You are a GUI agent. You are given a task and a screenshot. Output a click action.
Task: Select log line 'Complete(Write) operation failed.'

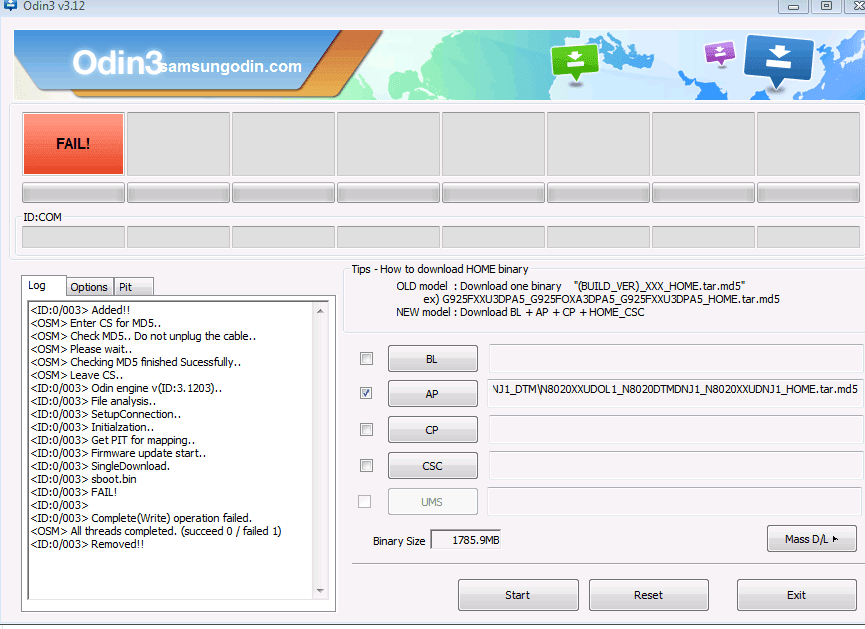(141, 518)
